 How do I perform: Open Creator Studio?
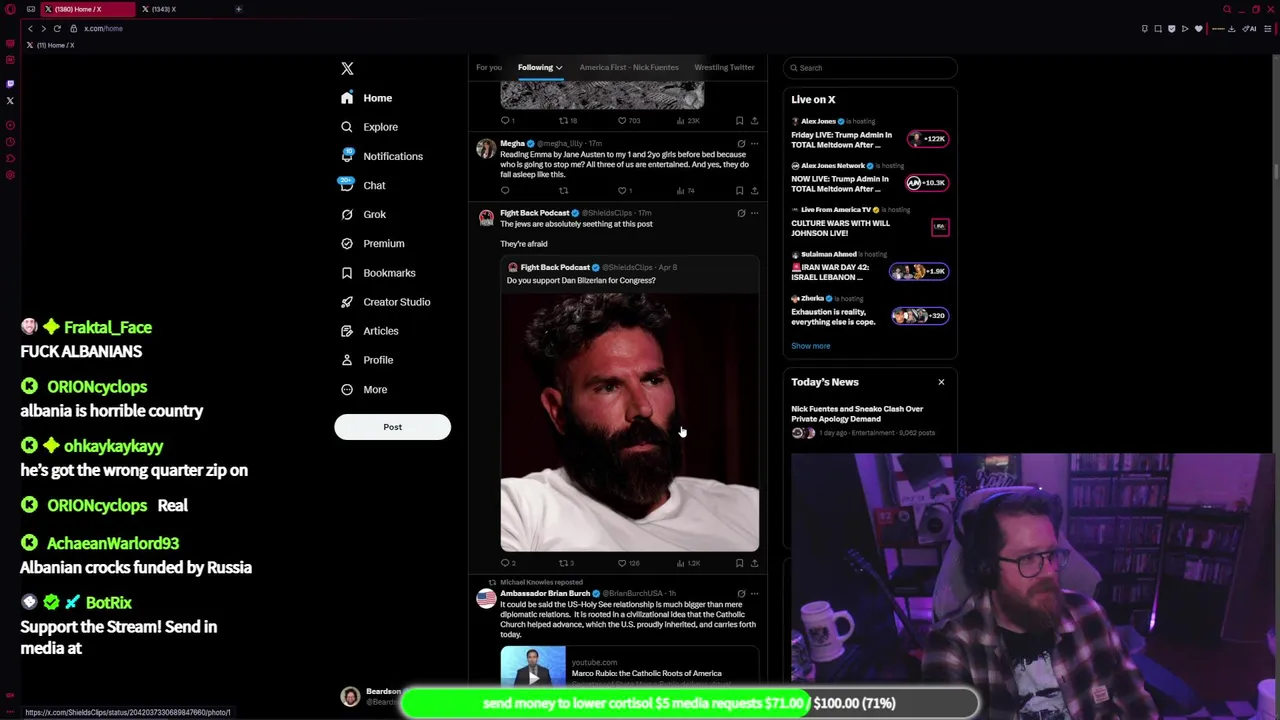(385, 301)
